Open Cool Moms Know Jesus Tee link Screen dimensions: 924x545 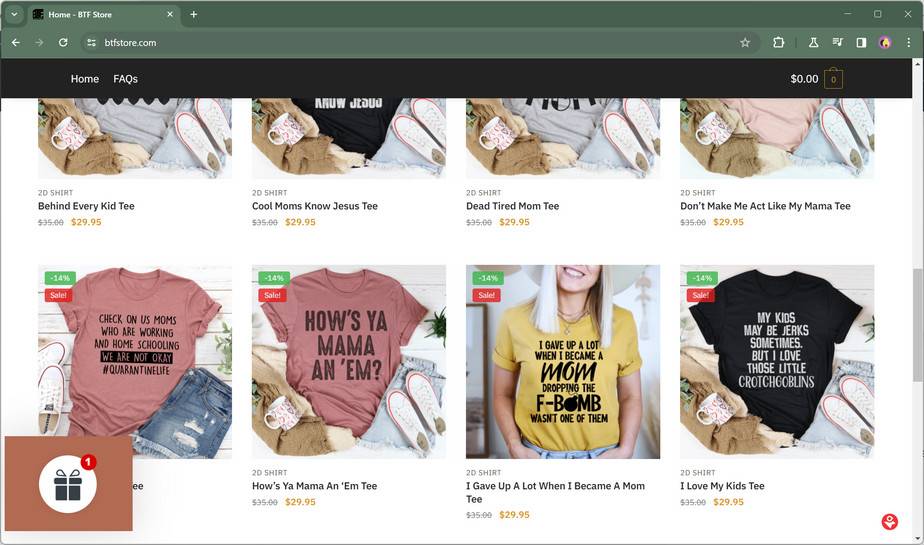pyautogui.click(x=315, y=206)
